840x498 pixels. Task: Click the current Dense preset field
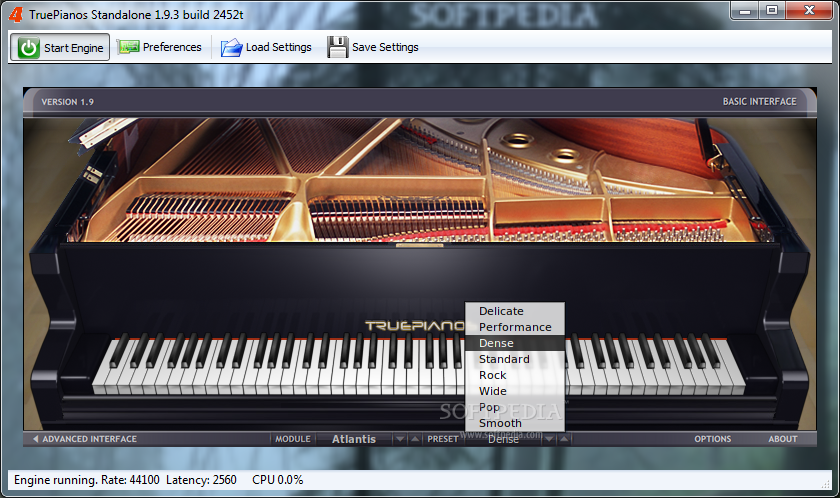click(x=503, y=439)
